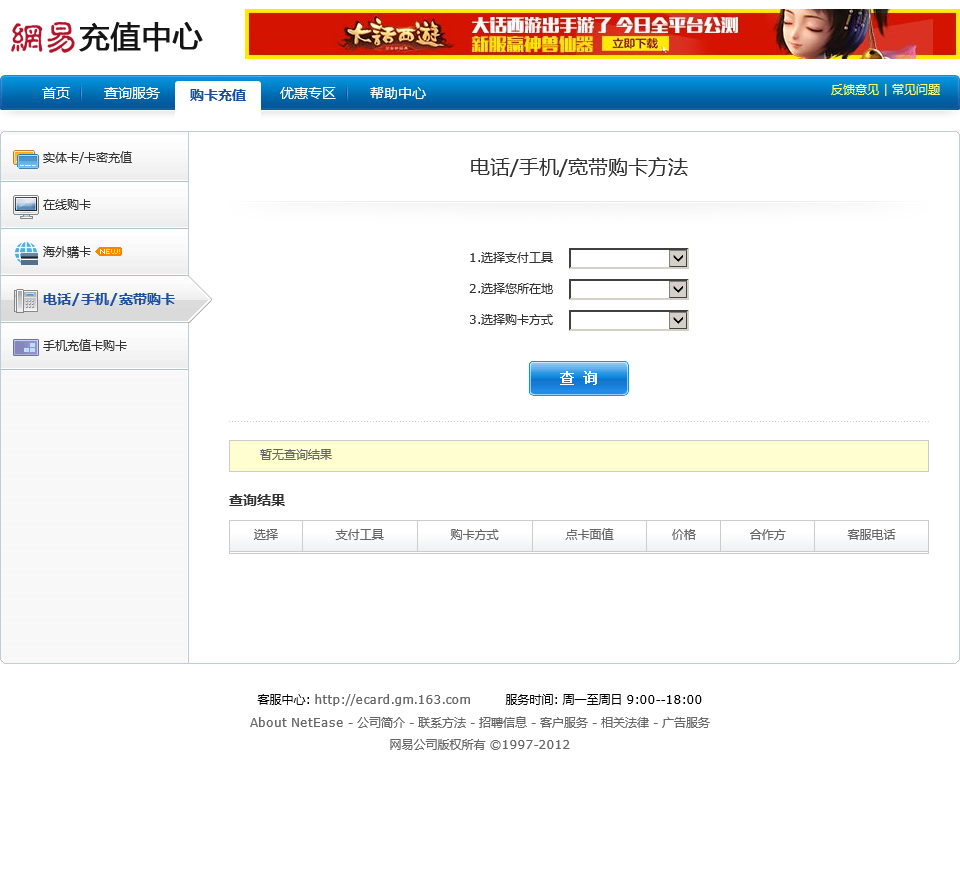
Task: Click the 暂无查询结果 notice
Action: point(579,455)
